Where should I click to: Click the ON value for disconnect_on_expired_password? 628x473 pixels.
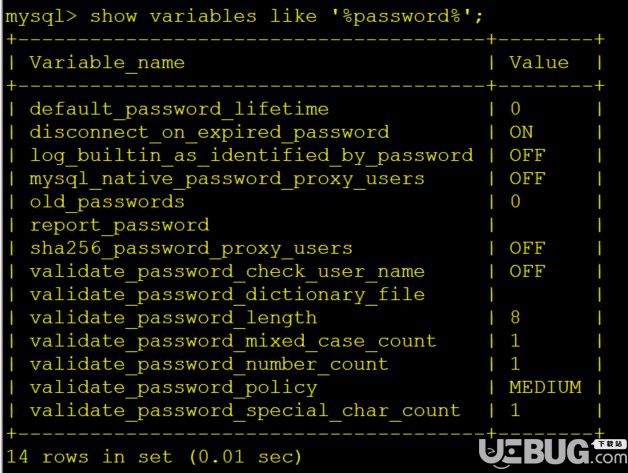click(521, 132)
